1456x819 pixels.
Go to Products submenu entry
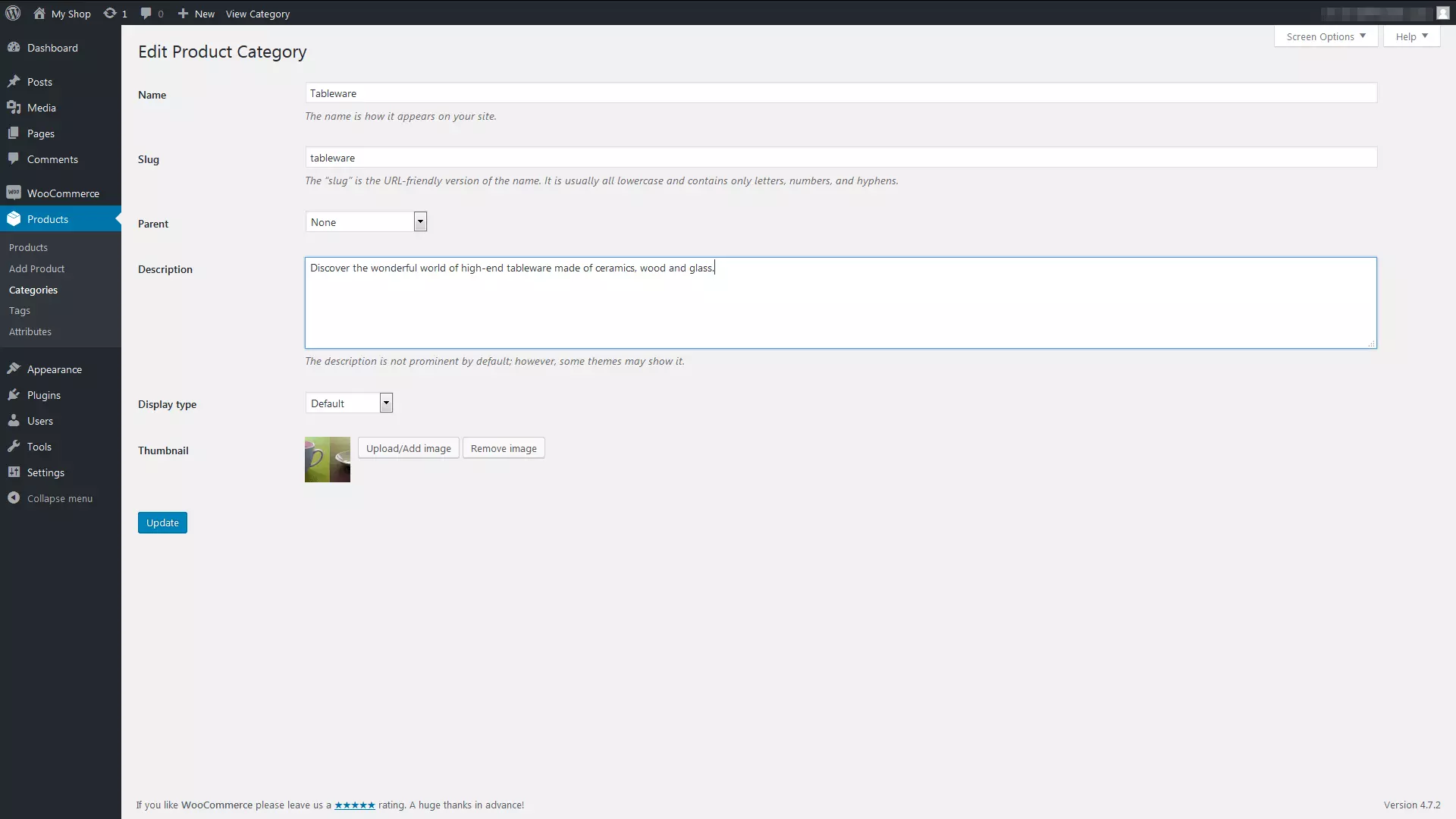pyautogui.click(x=28, y=247)
